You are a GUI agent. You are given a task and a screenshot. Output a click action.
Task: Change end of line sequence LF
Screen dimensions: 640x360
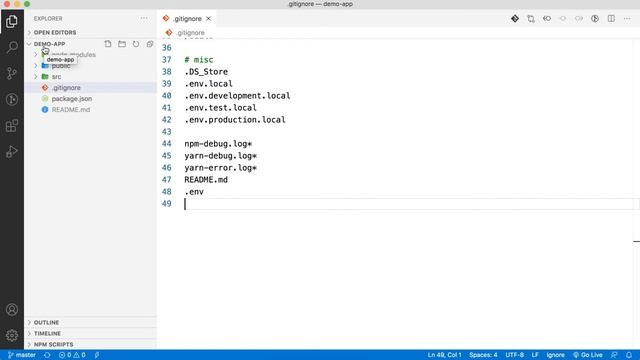point(535,355)
